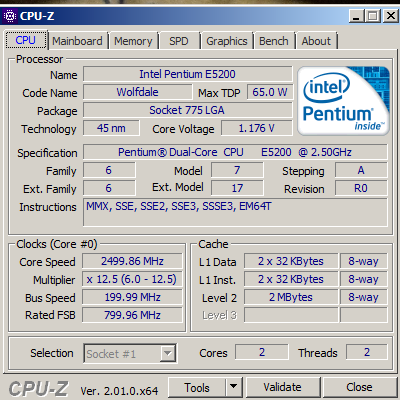This screenshot has width=400, height=400.
Task: Open the Memory tab
Action: click(133, 41)
